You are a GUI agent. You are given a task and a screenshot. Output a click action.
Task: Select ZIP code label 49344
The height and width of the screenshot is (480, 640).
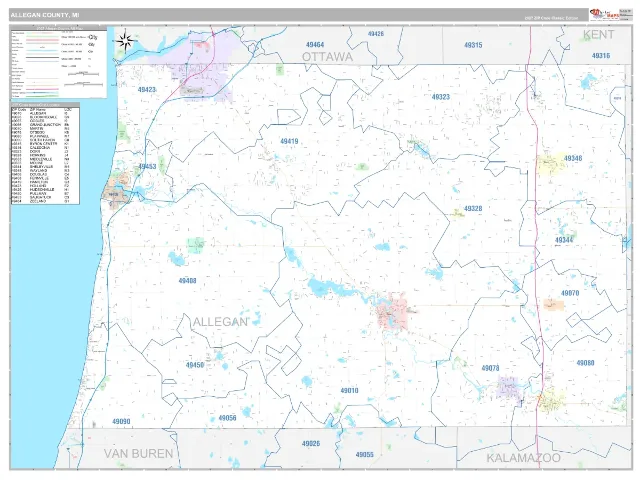click(x=564, y=240)
